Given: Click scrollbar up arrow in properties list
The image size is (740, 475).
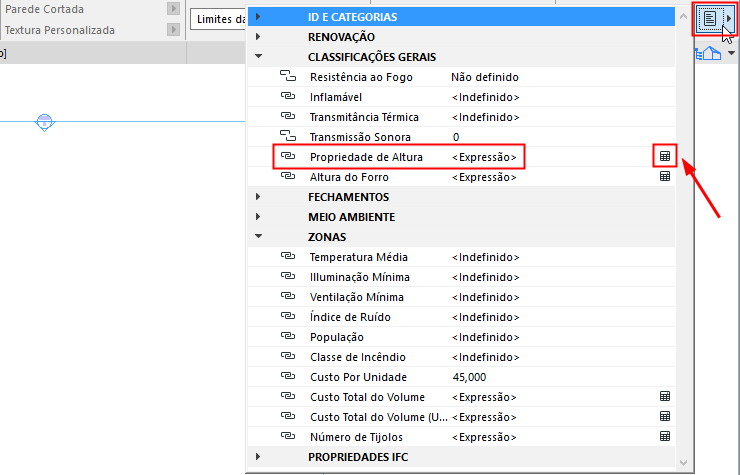Looking at the screenshot, I should [683, 17].
